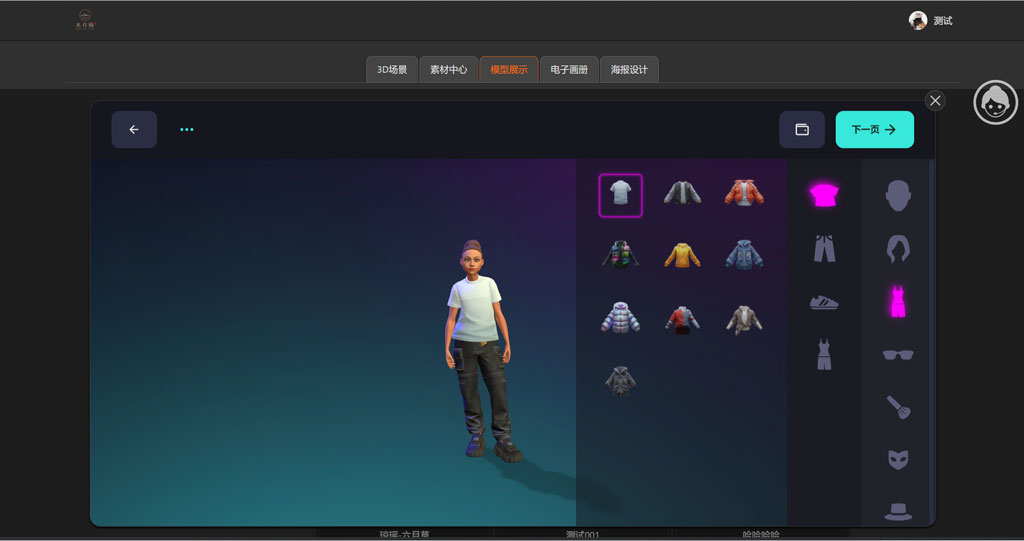Open the hat headwear category
1024x541 pixels.
point(898,511)
